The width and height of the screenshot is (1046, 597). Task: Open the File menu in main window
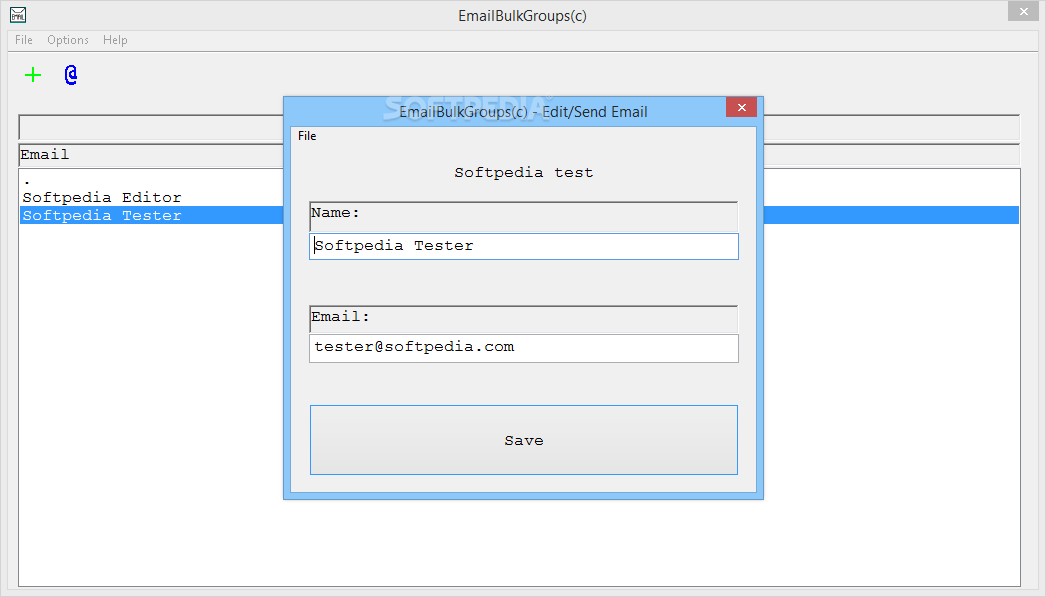pyautogui.click(x=24, y=40)
